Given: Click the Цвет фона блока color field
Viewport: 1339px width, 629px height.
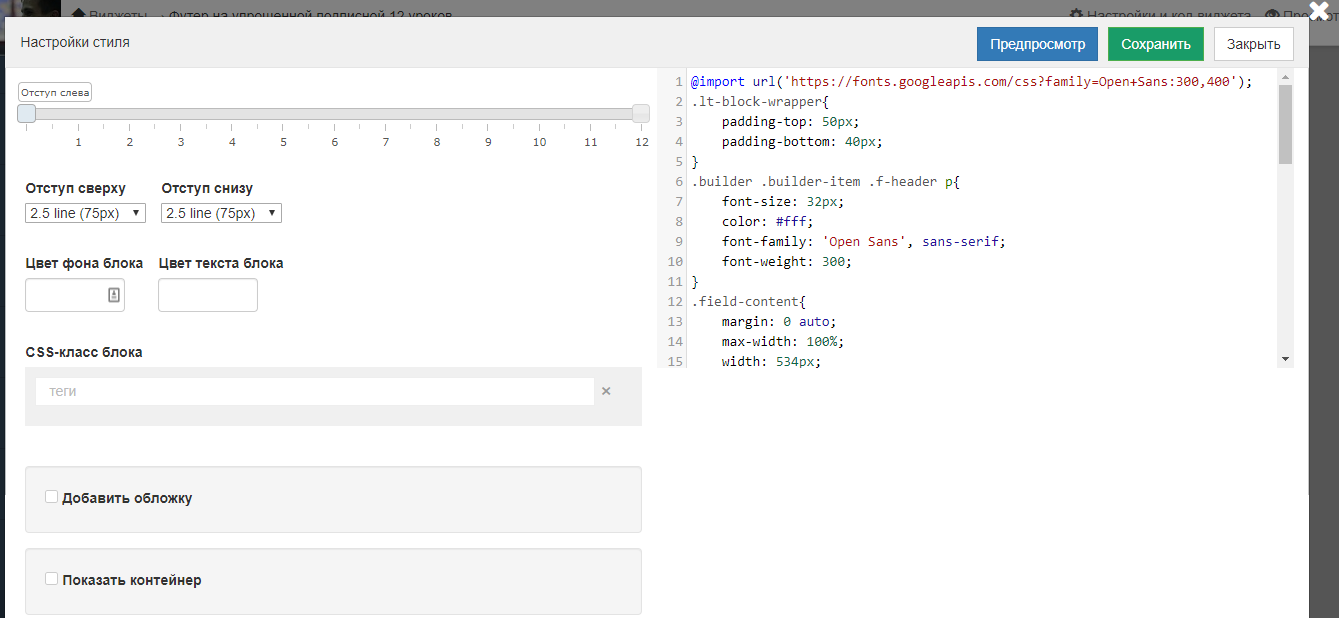Looking at the screenshot, I should pos(65,295).
